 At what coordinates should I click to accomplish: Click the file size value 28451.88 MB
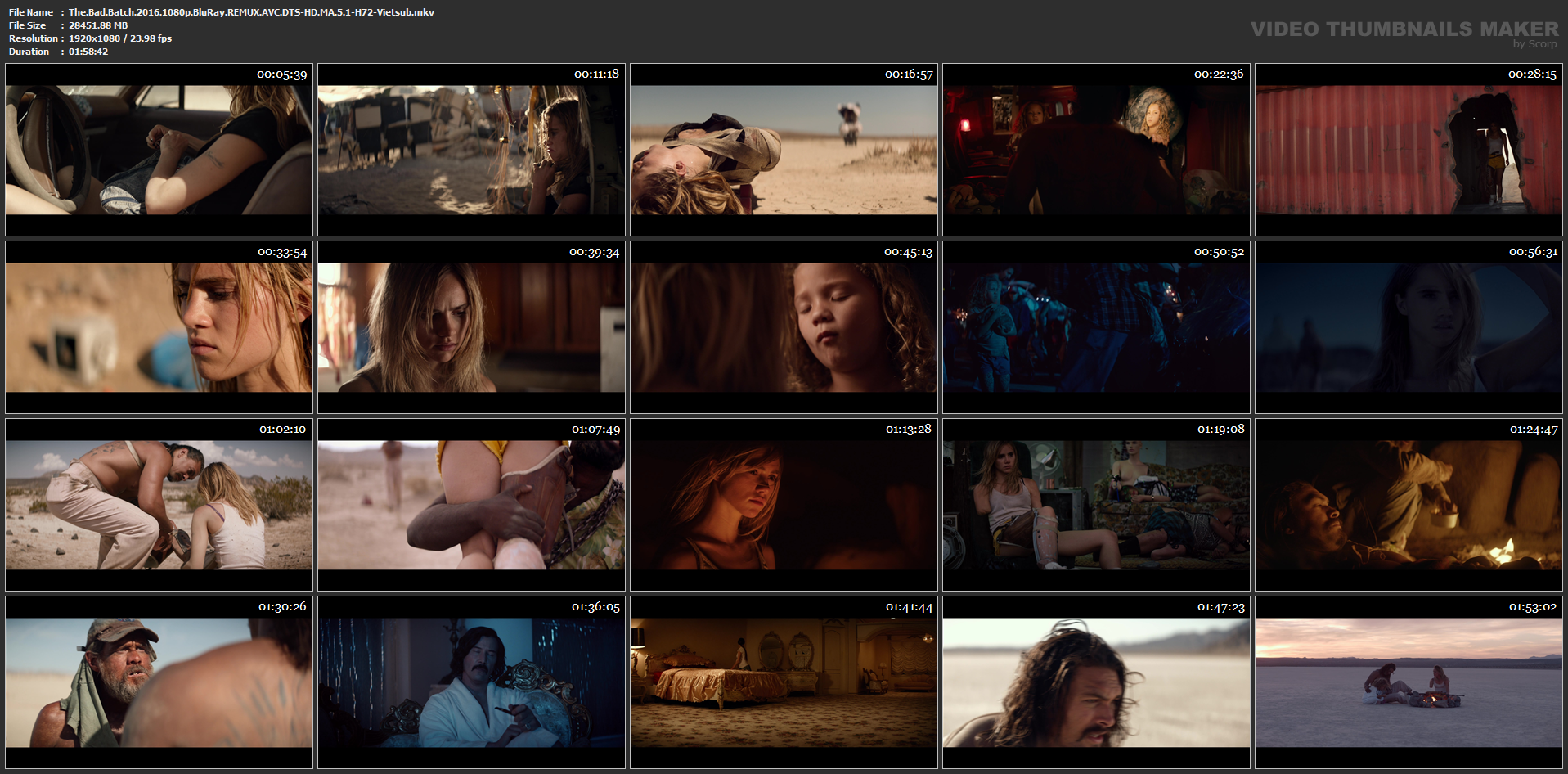click(x=98, y=25)
